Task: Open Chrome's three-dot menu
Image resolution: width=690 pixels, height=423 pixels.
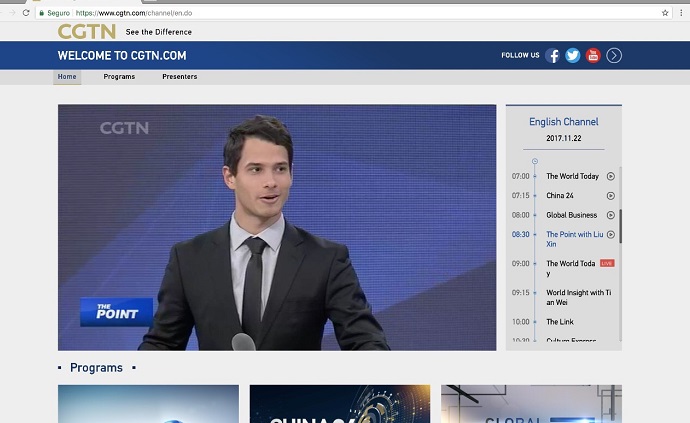Action: [681, 13]
